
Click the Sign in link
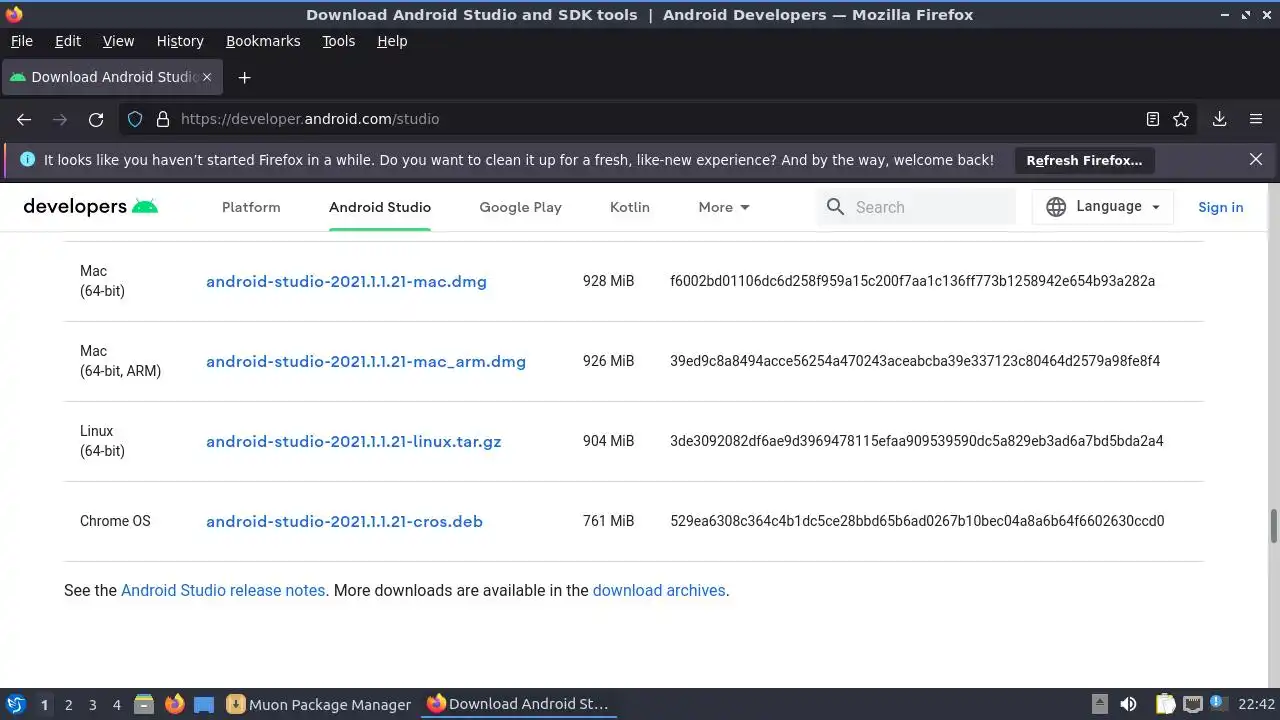coord(1221,207)
